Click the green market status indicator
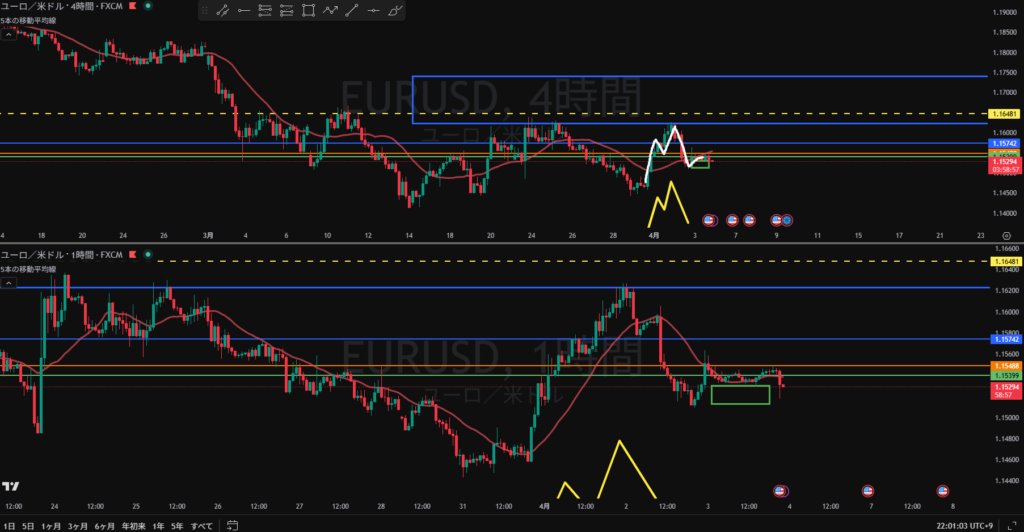 pyautogui.click(x=149, y=6)
